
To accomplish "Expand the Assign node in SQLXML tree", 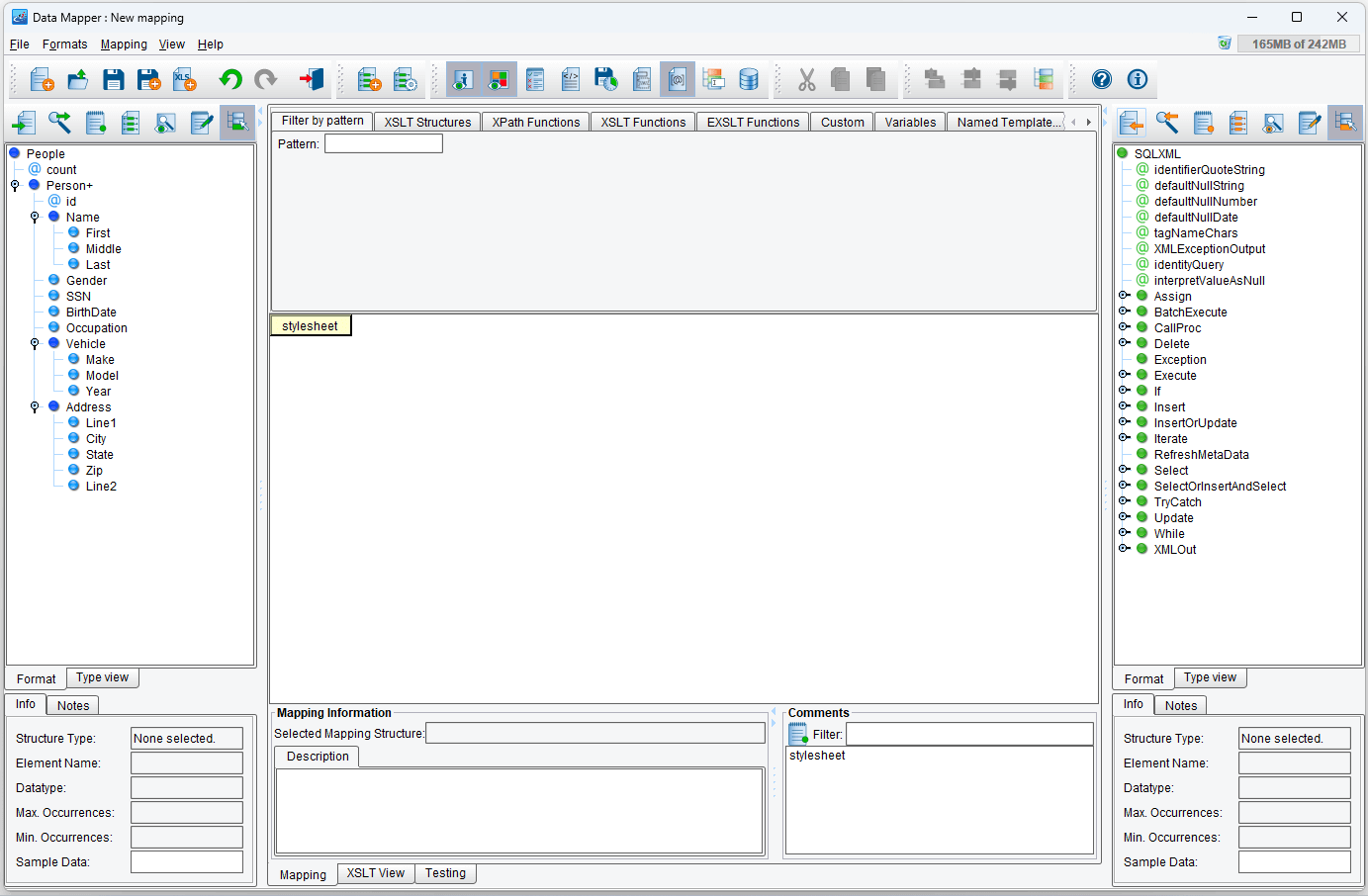I will pyautogui.click(x=1125, y=296).
